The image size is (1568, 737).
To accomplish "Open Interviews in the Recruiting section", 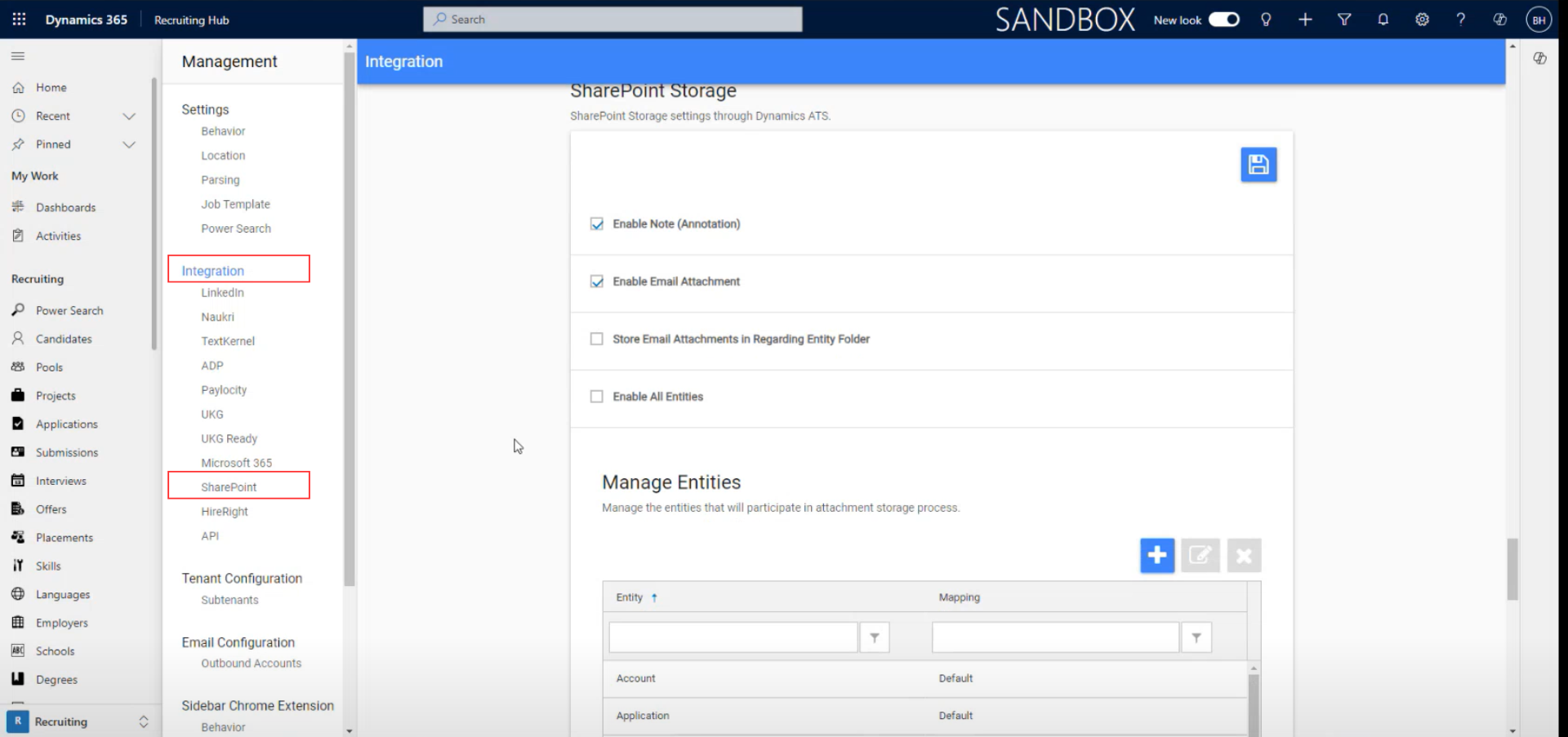I will (x=60, y=481).
